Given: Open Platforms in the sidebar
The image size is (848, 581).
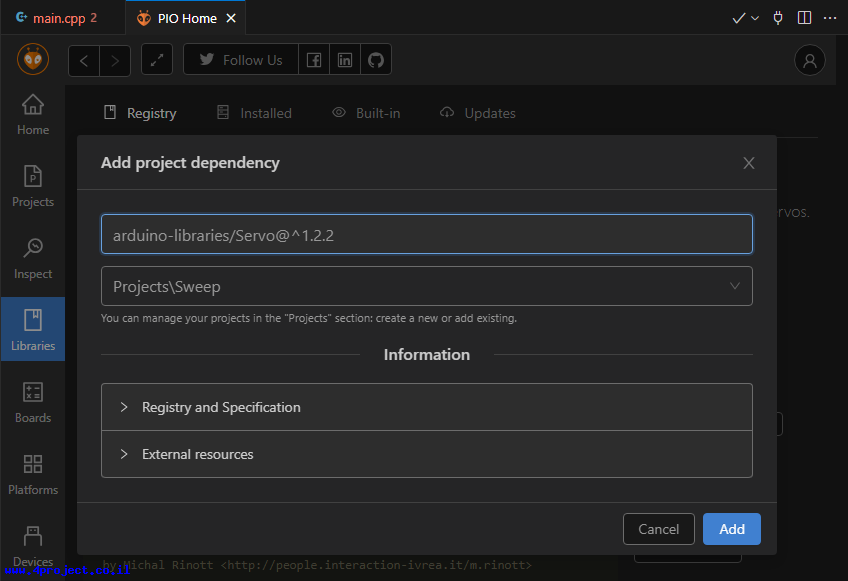Looking at the screenshot, I should (33, 474).
